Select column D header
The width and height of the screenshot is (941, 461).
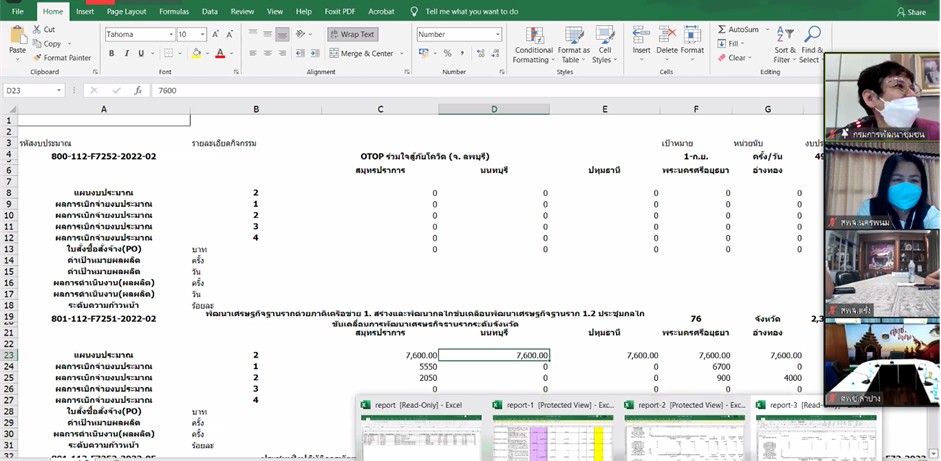pyautogui.click(x=494, y=109)
